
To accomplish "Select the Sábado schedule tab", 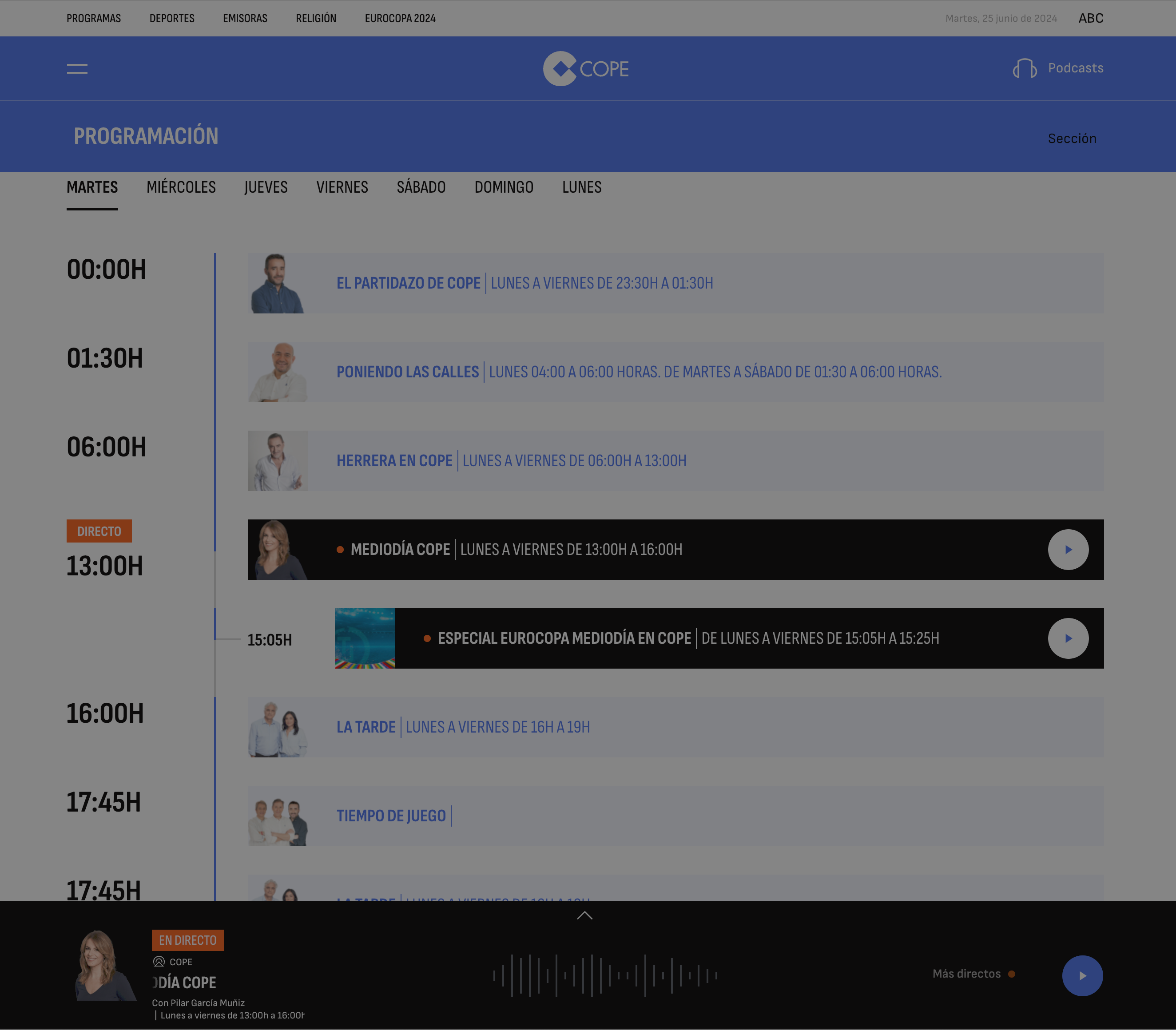I will pyautogui.click(x=421, y=187).
